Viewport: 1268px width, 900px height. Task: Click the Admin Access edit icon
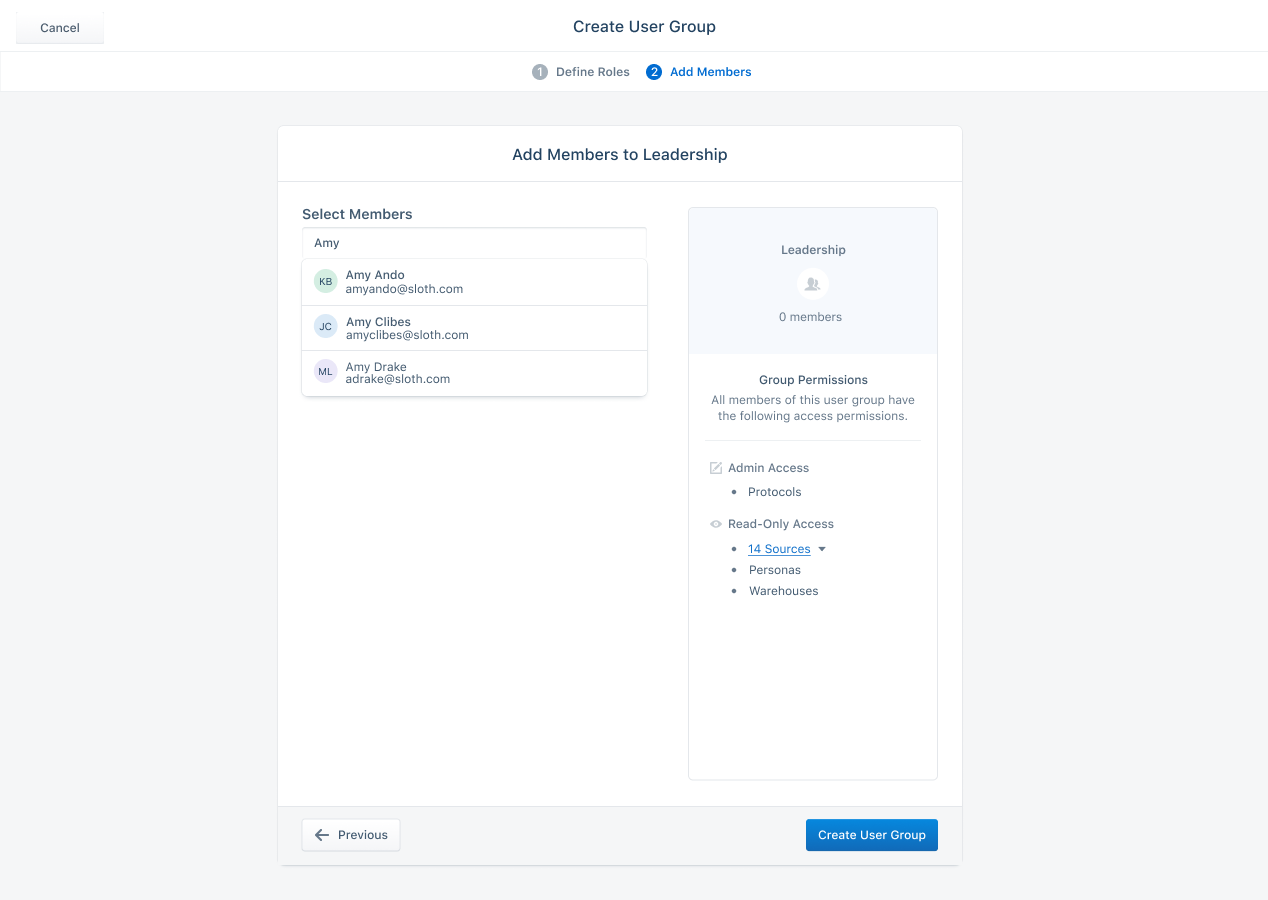point(716,468)
